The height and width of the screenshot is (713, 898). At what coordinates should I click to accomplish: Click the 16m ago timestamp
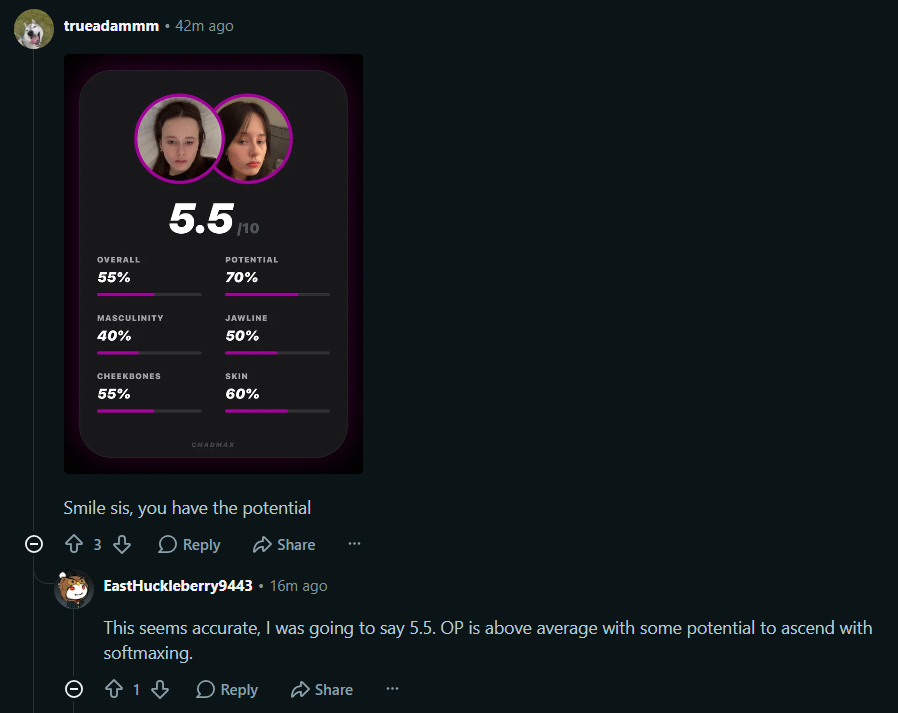click(298, 585)
